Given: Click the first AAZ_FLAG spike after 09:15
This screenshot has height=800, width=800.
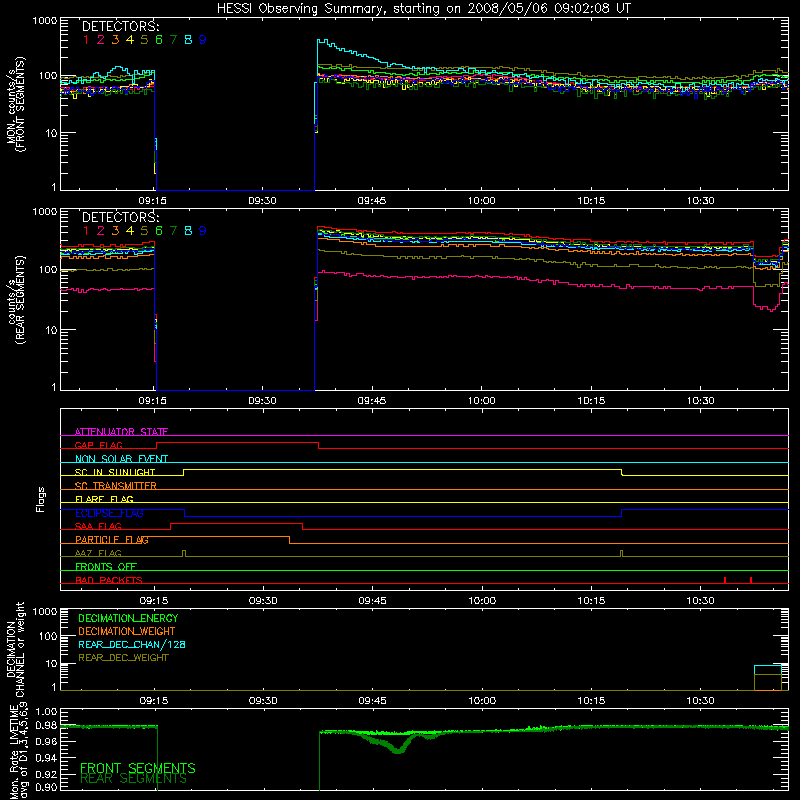Looking at the screenshot, I should pos(184,554).
